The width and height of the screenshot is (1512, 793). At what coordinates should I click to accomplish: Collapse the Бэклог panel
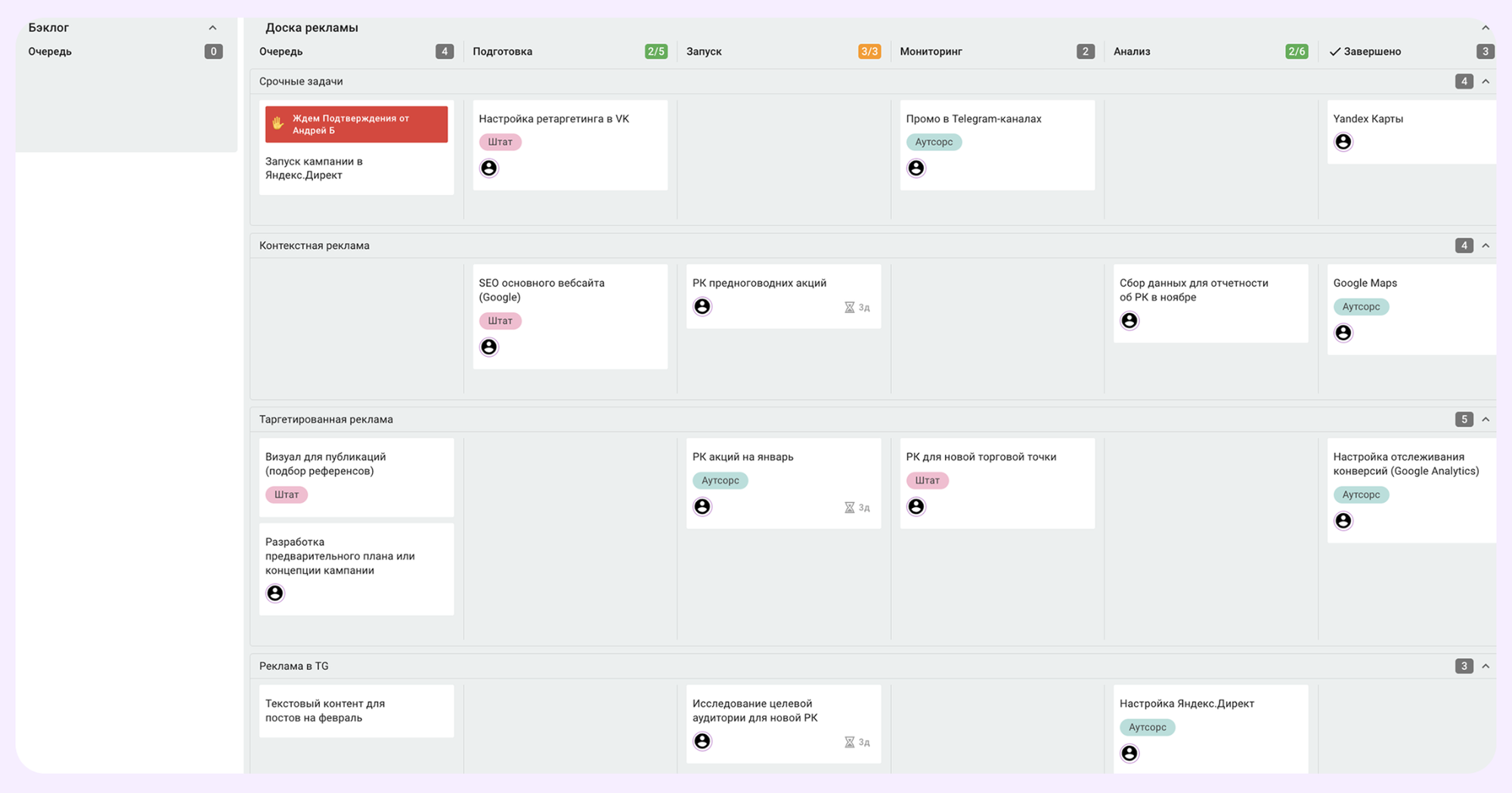click(x=212, y=28)
